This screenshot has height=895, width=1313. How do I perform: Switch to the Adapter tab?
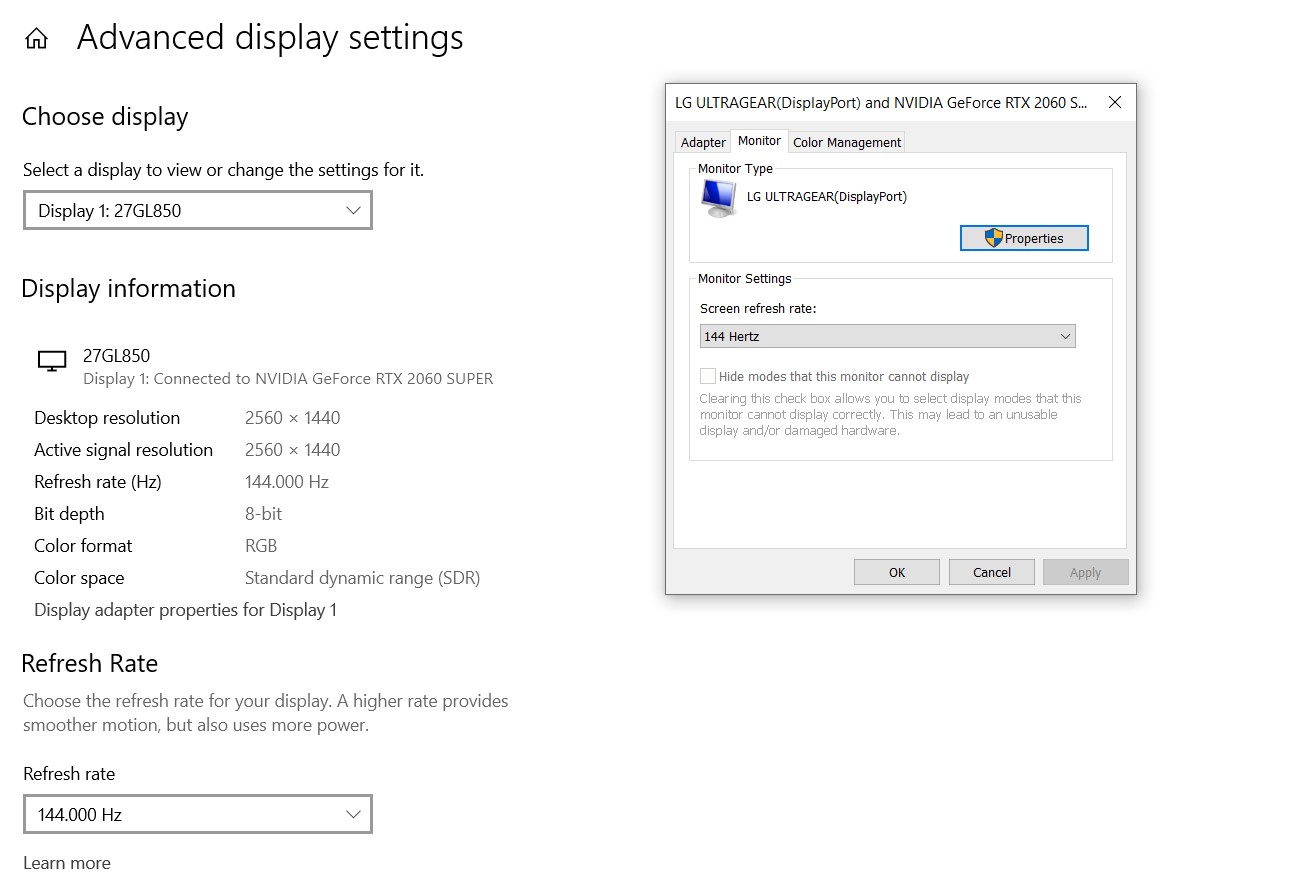[703, 143]
